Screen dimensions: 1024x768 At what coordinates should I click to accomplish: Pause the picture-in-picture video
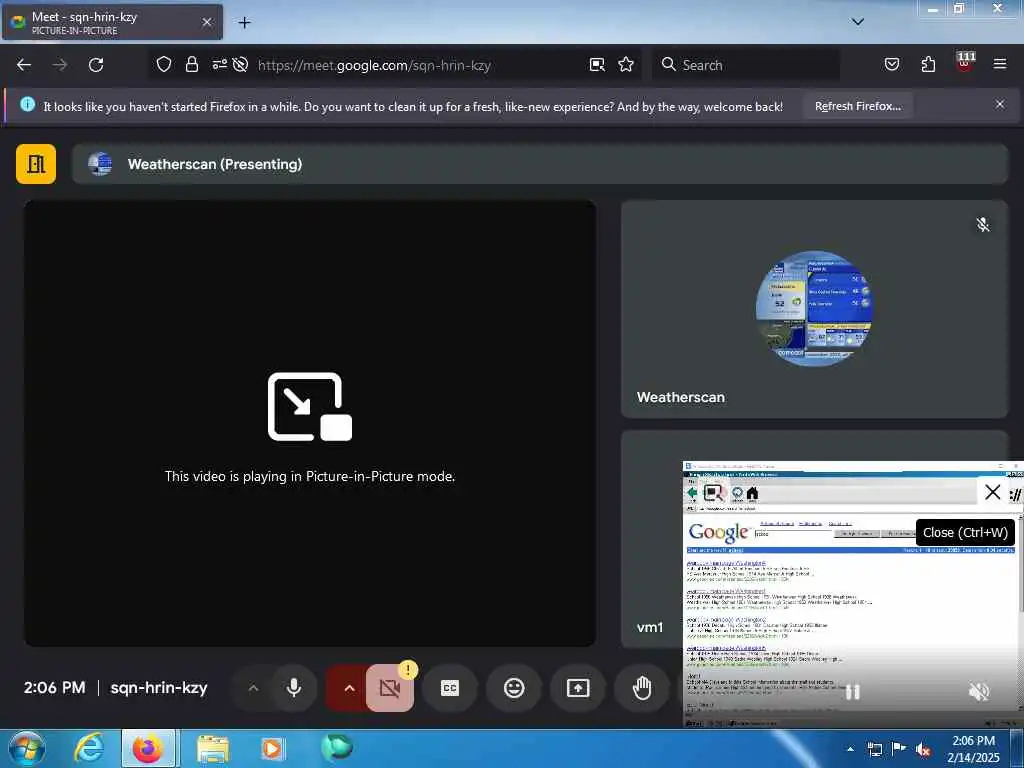[852, 692]
